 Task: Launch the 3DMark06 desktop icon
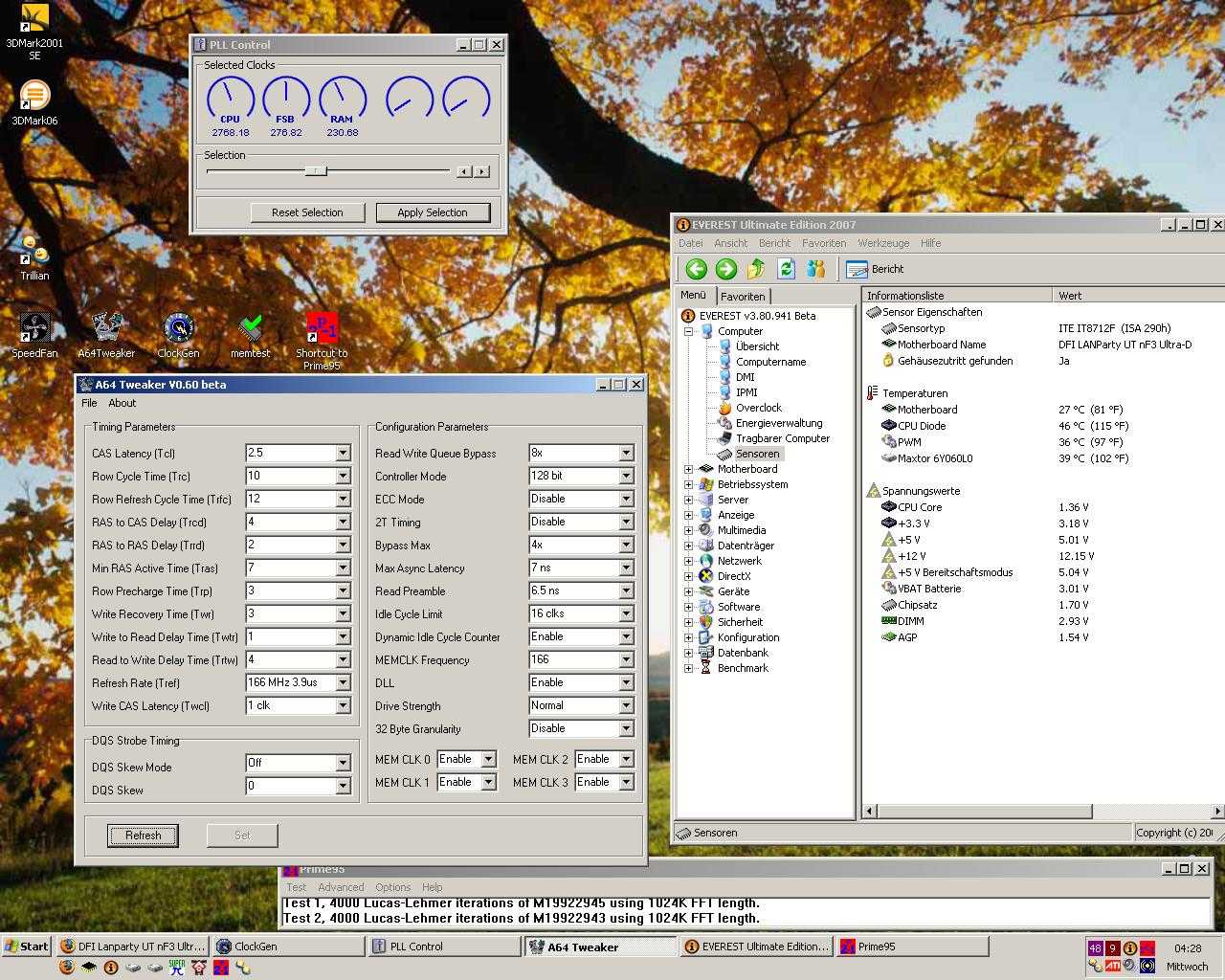(34, 103)
